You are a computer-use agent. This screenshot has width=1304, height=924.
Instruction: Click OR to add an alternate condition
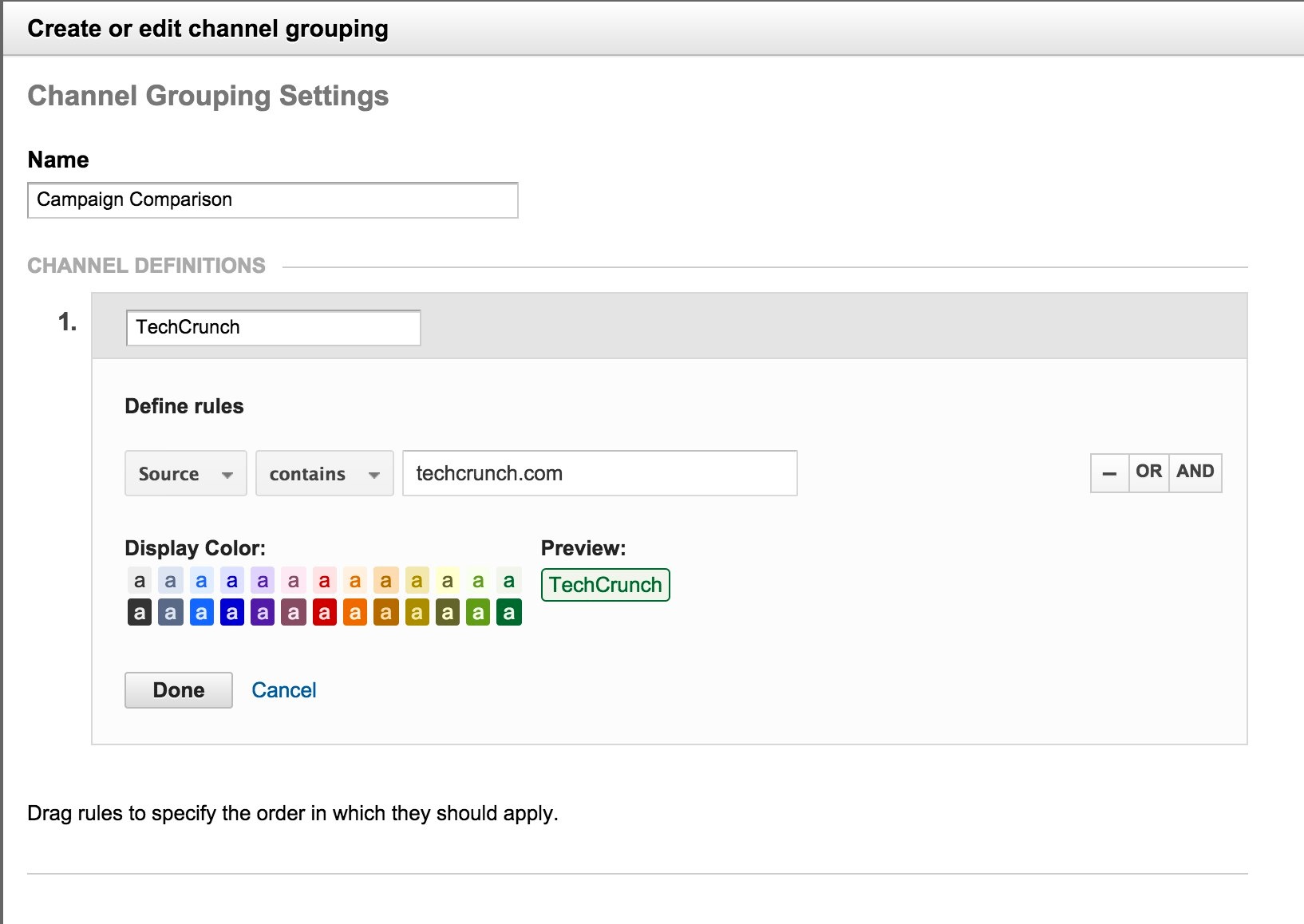(1148, 472)
